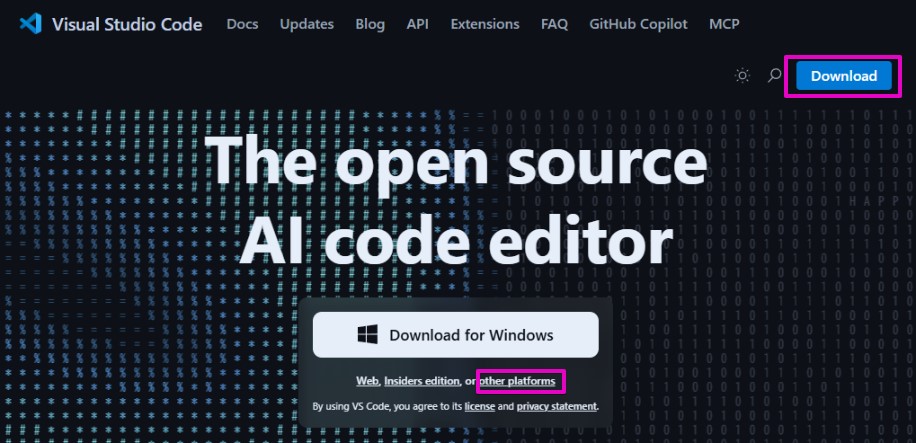Open the Extensions navigation item
Screen dimensions: 916x443
pos(485,24)
